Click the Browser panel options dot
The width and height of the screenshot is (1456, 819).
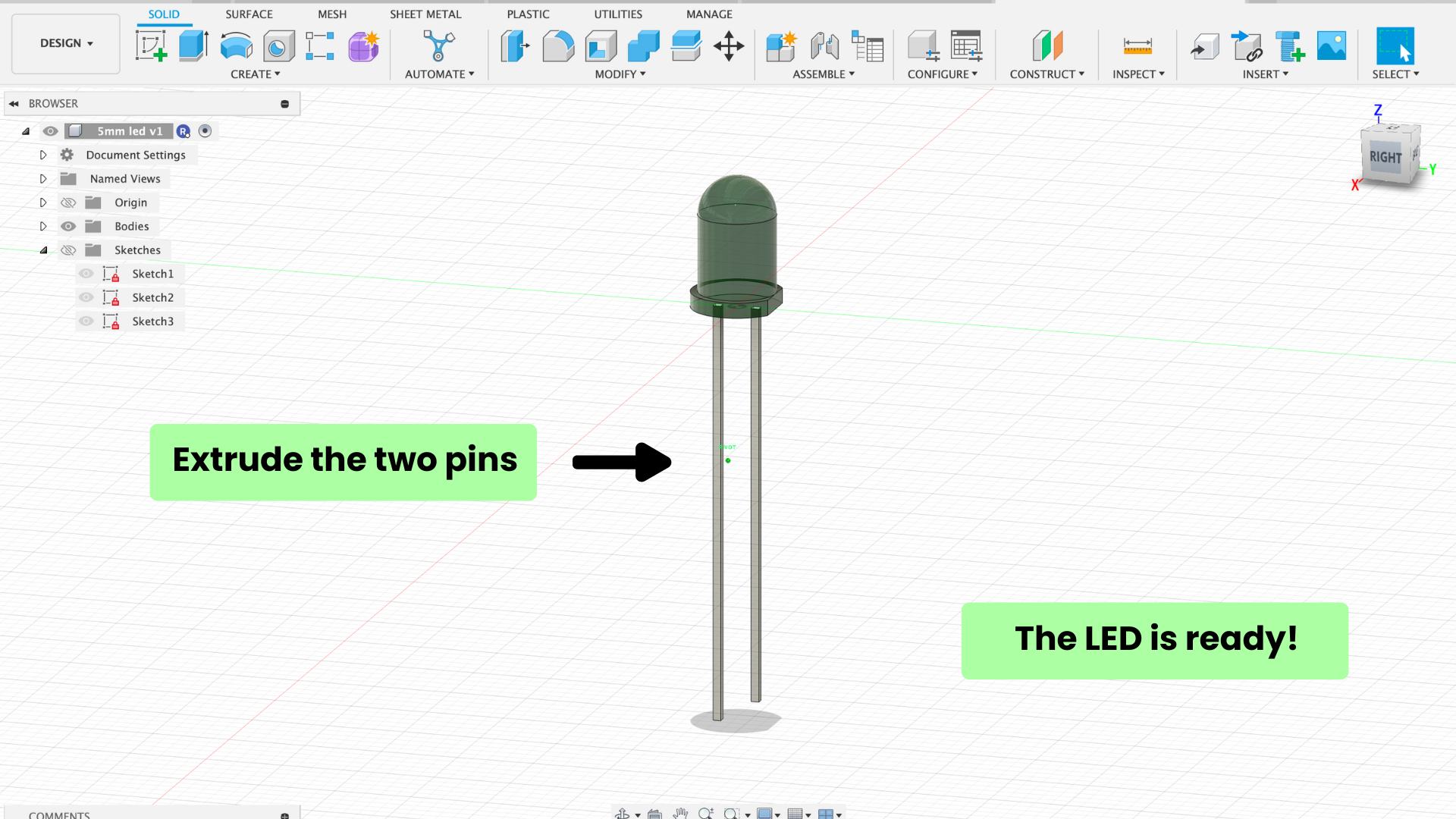tap(285, 104)
